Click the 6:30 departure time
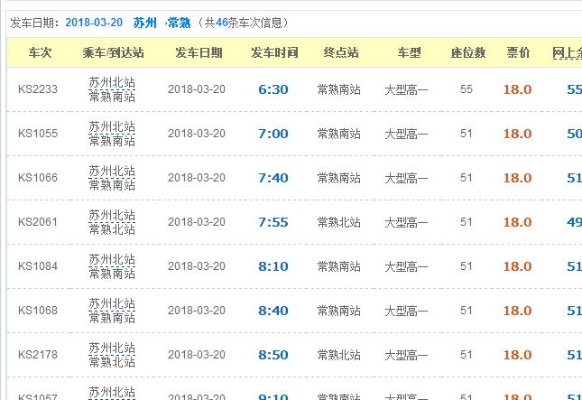Image resolution: width=582 pixels, height=400 pixels. (x=273, y=89)
